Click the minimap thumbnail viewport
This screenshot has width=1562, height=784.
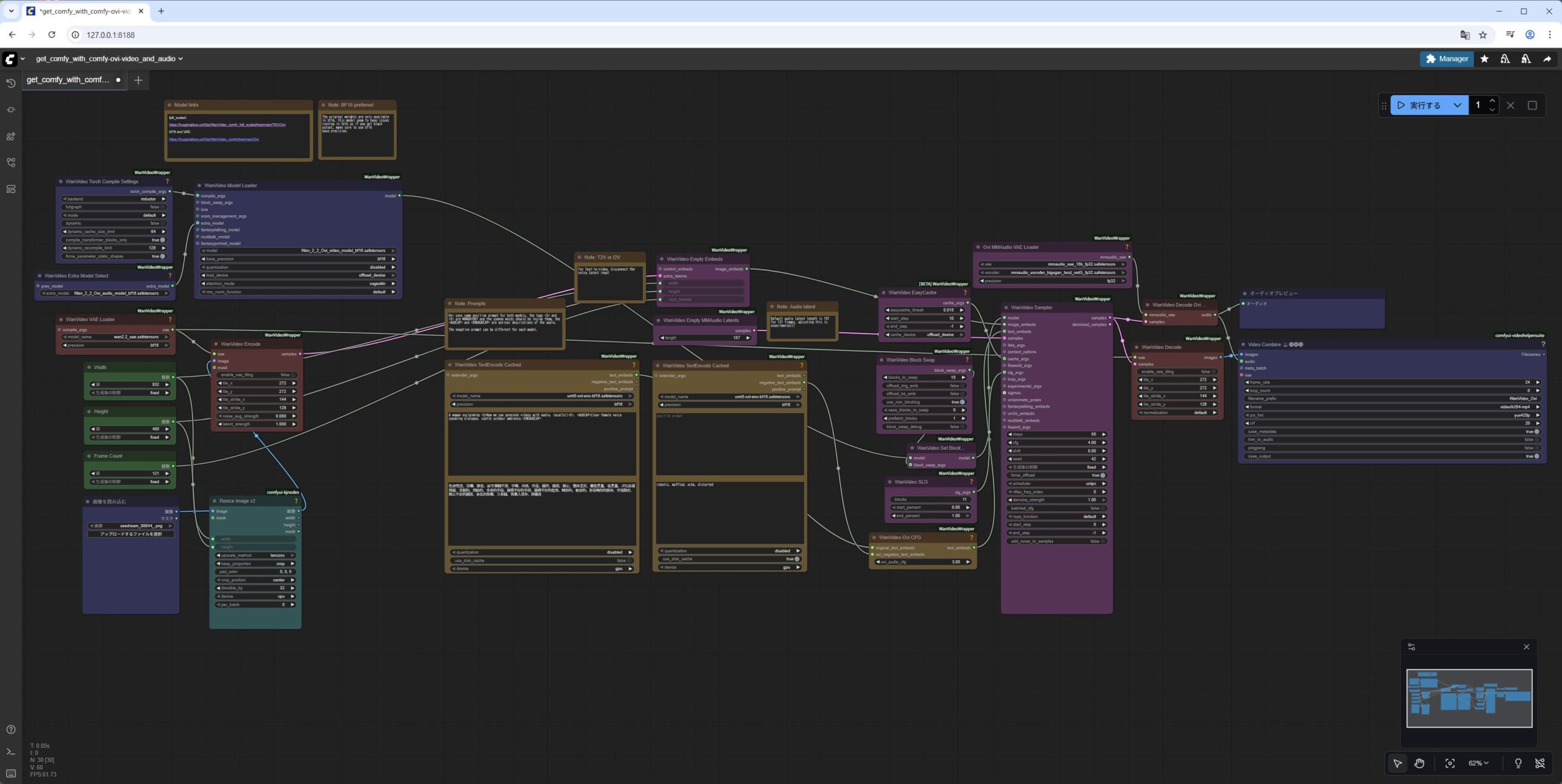(1469, 698)
